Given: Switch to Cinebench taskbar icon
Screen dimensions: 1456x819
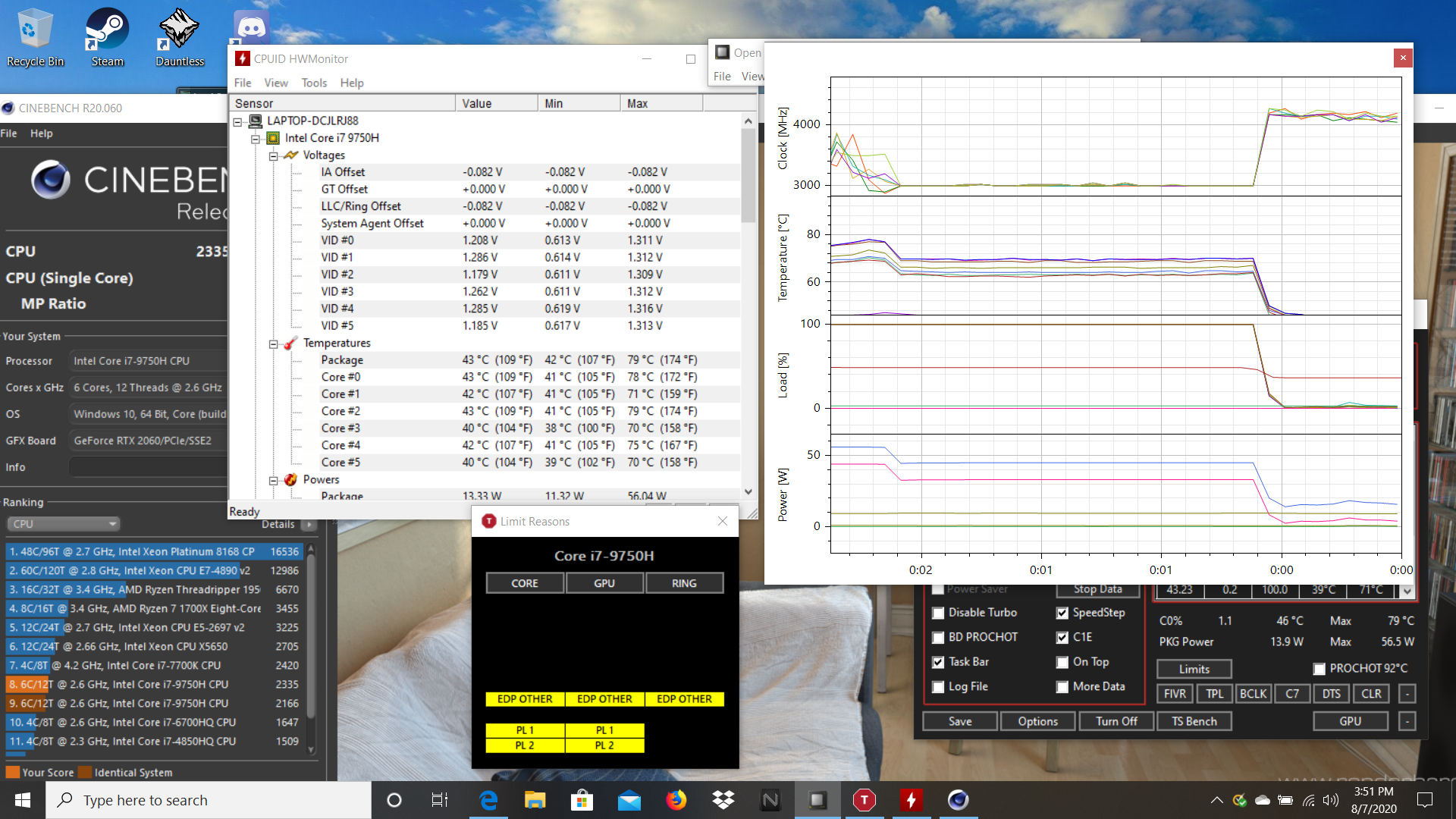Looking at the screenshot, I should [959, 800].
